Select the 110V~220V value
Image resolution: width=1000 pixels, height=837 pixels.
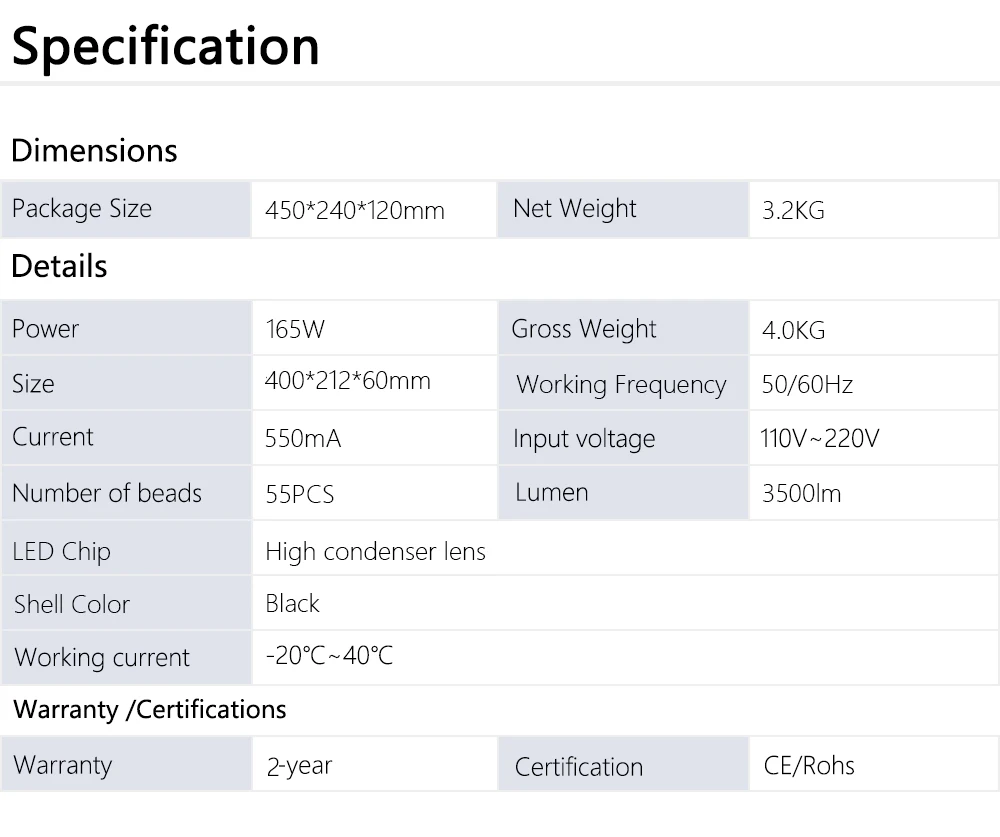pos(820,438)
